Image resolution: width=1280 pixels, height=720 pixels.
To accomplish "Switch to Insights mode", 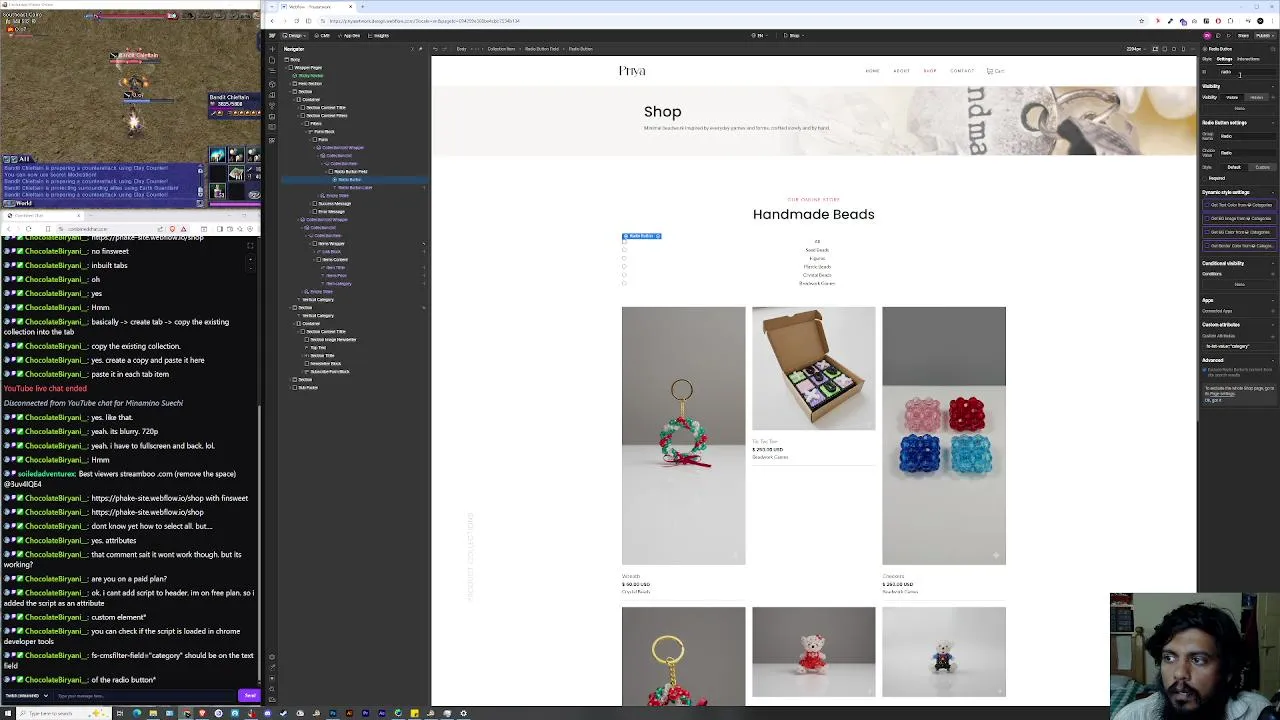I will pyautogui.click(x=379, y=35).
